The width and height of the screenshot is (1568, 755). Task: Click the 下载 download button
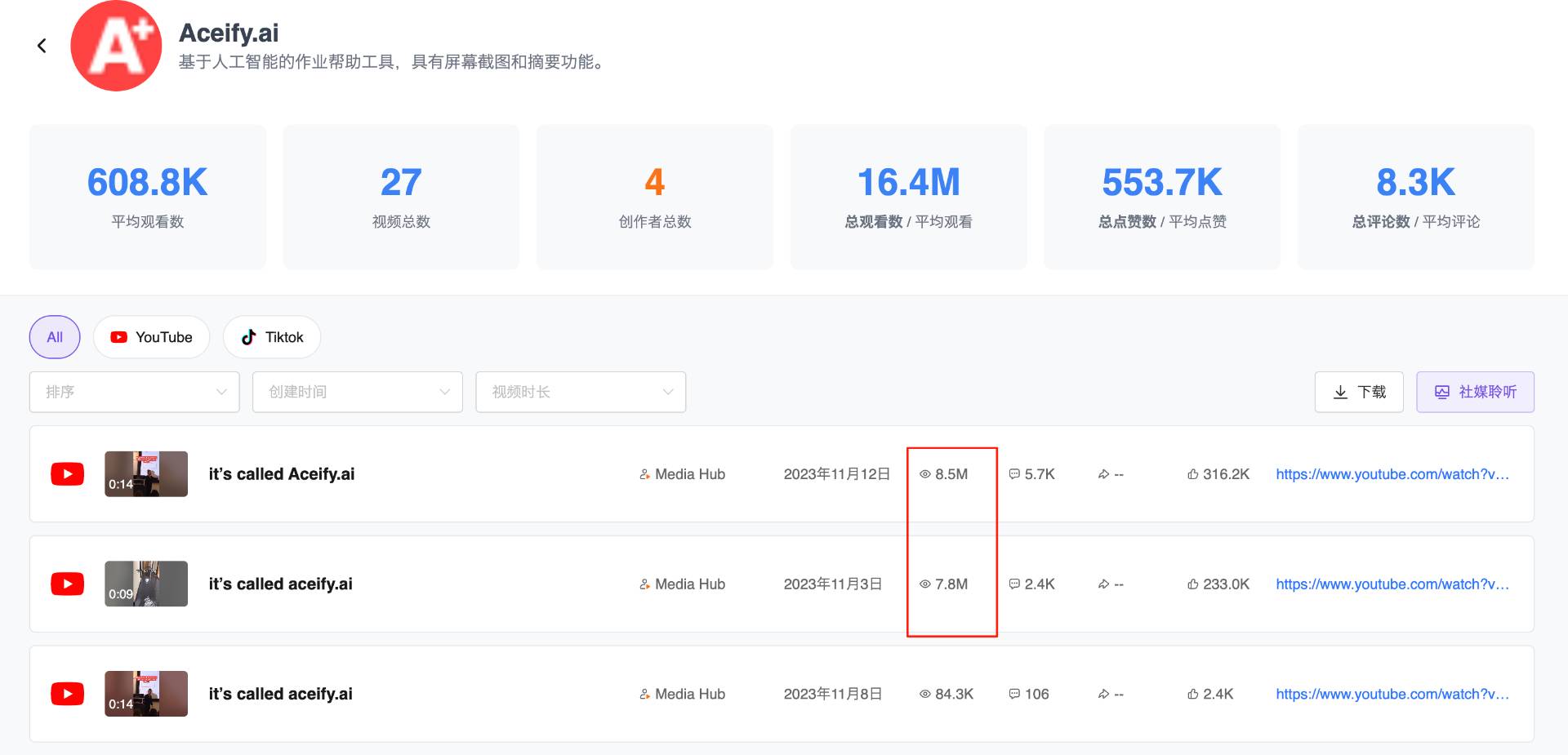[1359, 392]
